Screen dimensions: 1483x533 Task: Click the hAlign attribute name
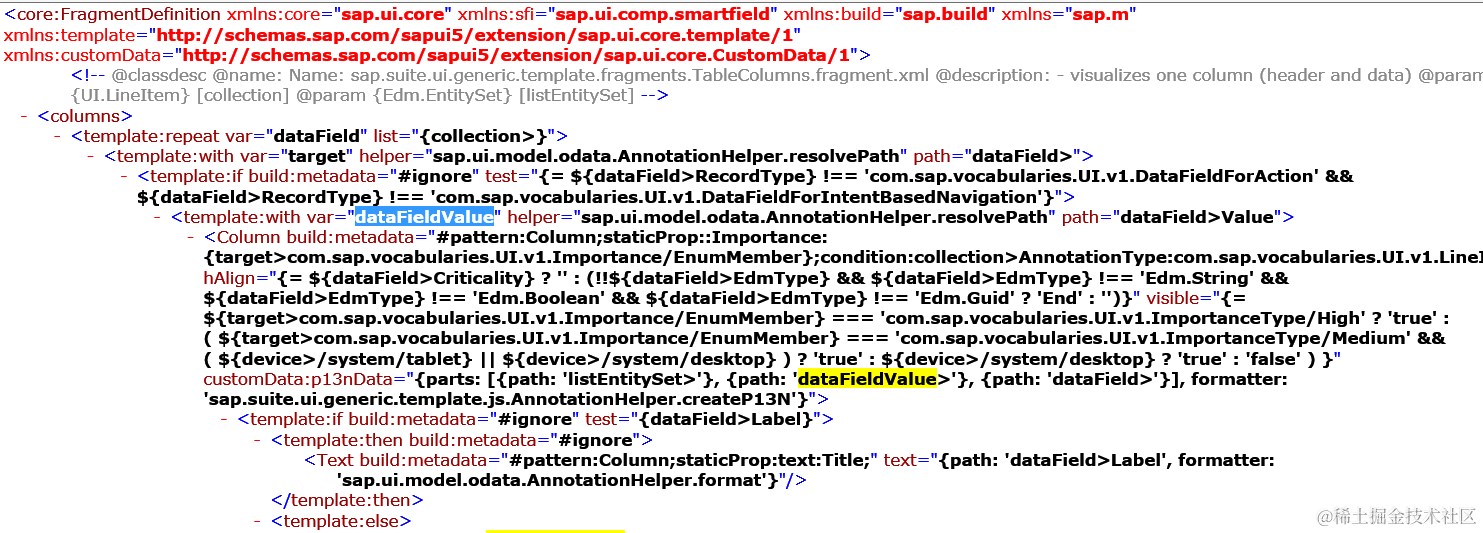[x=232, y=278]
